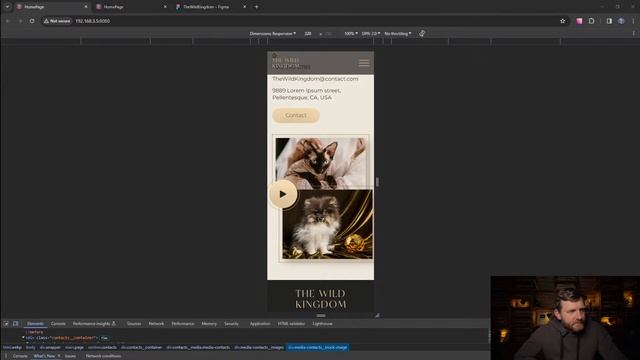Open a new browser tab

click(x=256, y=7)
